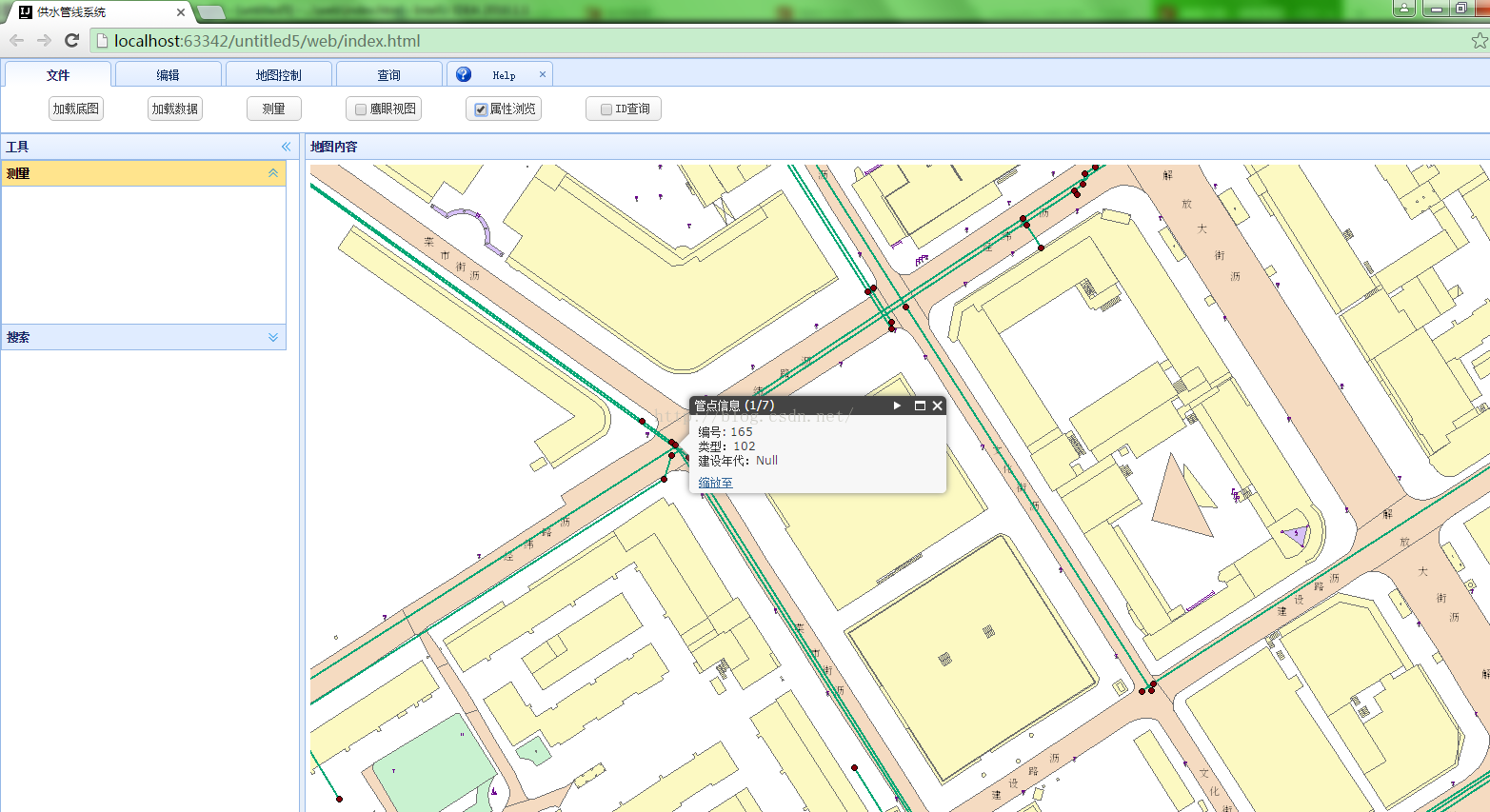Screen dimensions: 1490x812
Task: Switch to the 编辑 tab
Action: [168, 75]
